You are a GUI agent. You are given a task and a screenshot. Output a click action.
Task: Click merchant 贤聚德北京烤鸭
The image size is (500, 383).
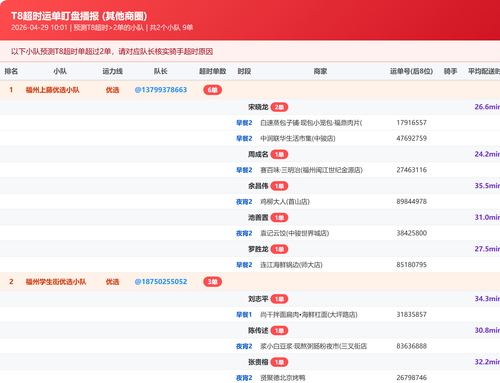pyautogui.click(x=283, y=378)
